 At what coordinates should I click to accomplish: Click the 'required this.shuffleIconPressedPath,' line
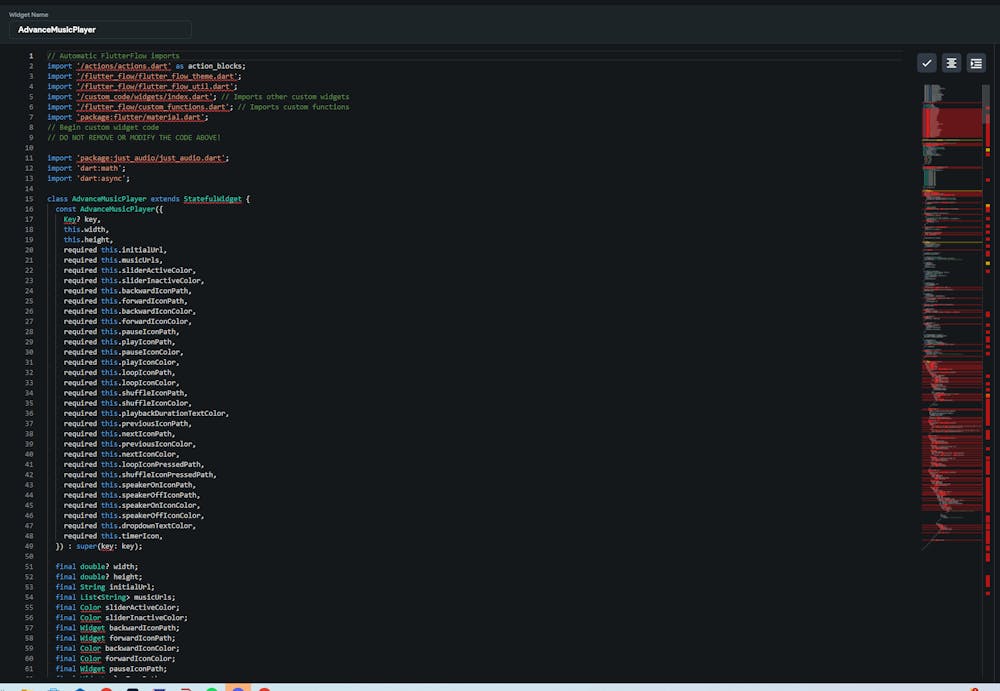[140, 474]
